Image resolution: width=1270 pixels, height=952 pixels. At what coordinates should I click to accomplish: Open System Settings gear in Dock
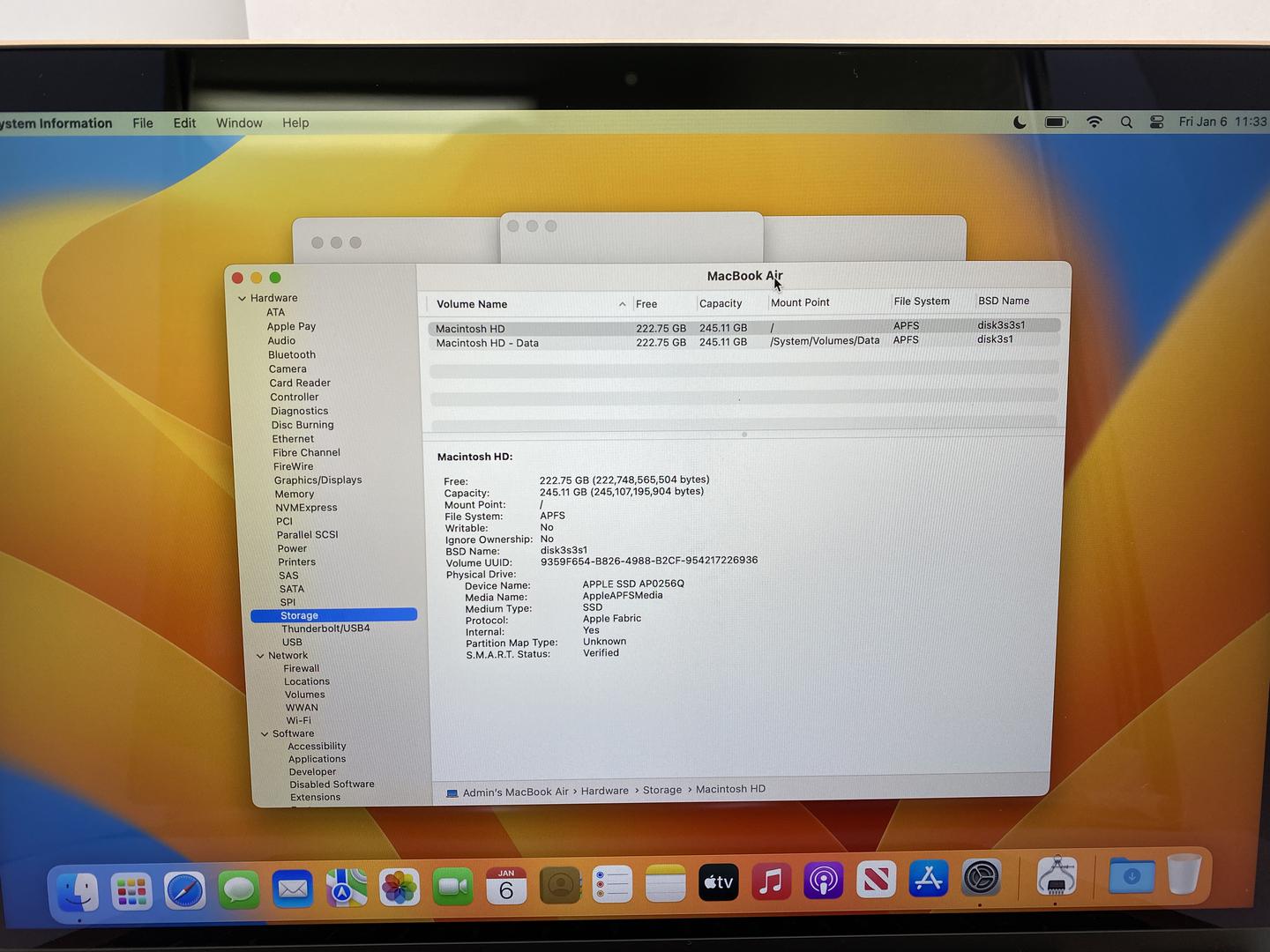tap(981, 877)
